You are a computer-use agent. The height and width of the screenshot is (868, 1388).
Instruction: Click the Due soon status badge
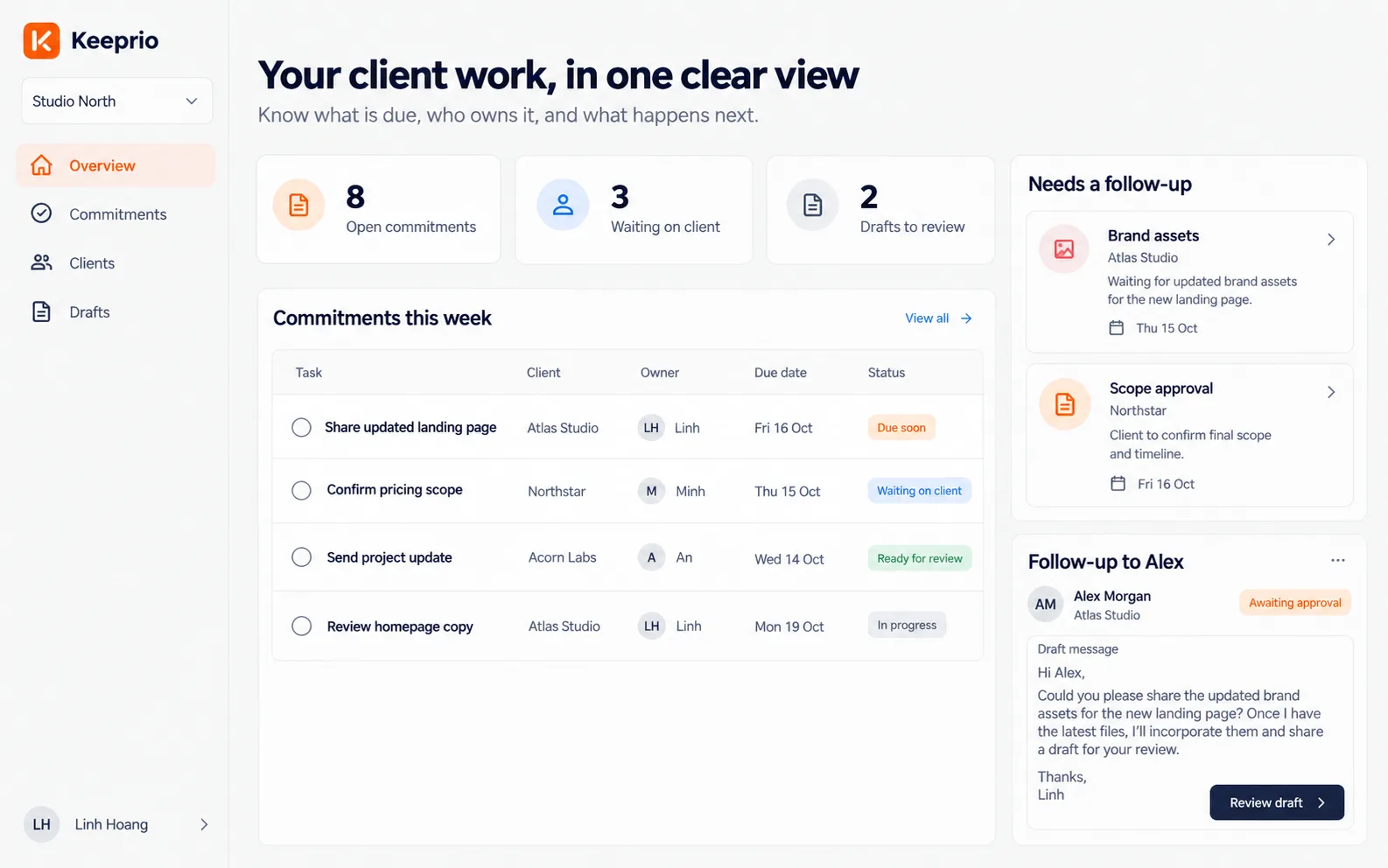[x=901, y=428]
